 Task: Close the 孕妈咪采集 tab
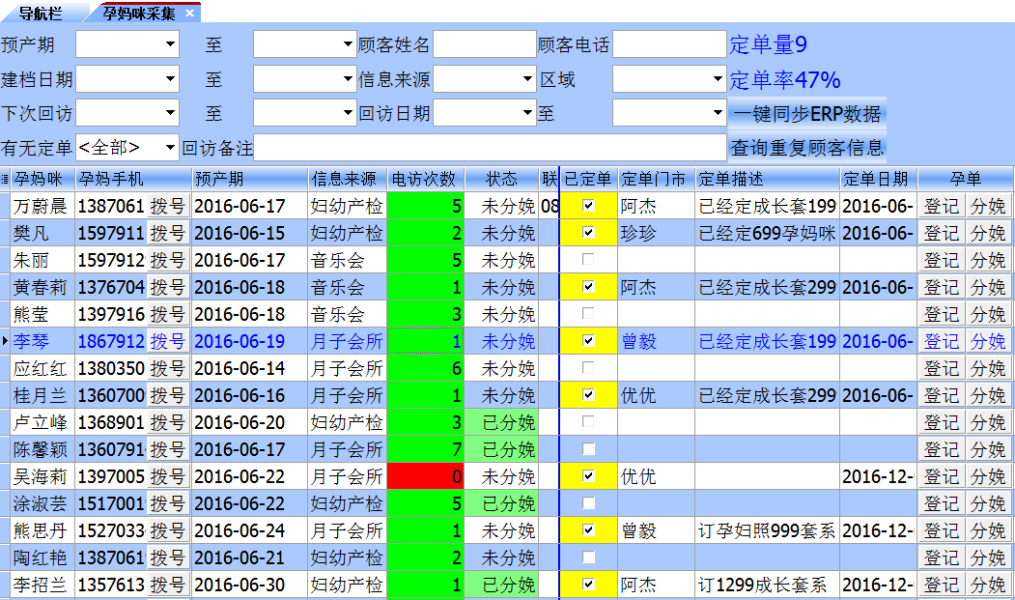pos(190,13)
